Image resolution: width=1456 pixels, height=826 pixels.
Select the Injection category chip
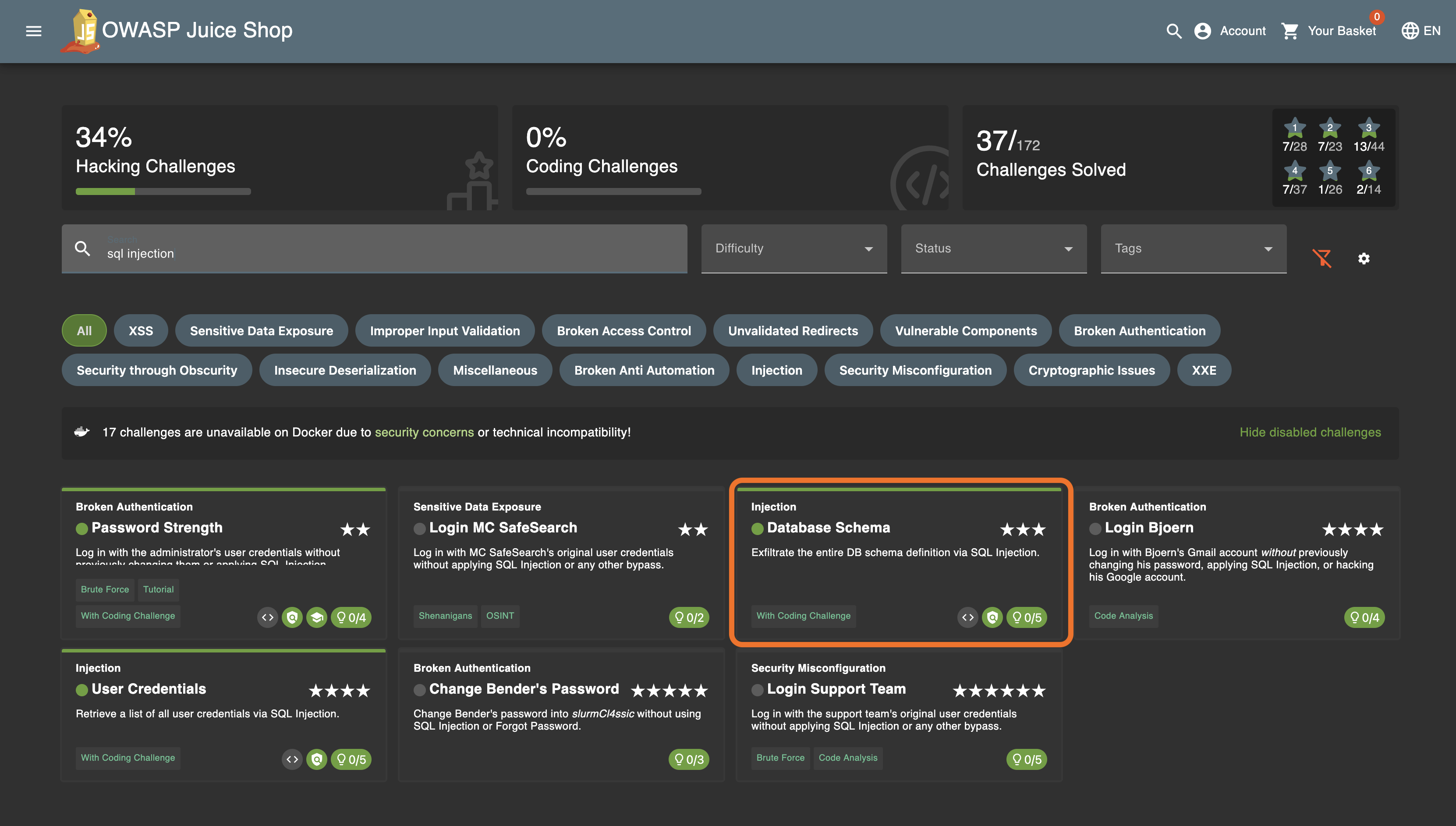[776, 370]
